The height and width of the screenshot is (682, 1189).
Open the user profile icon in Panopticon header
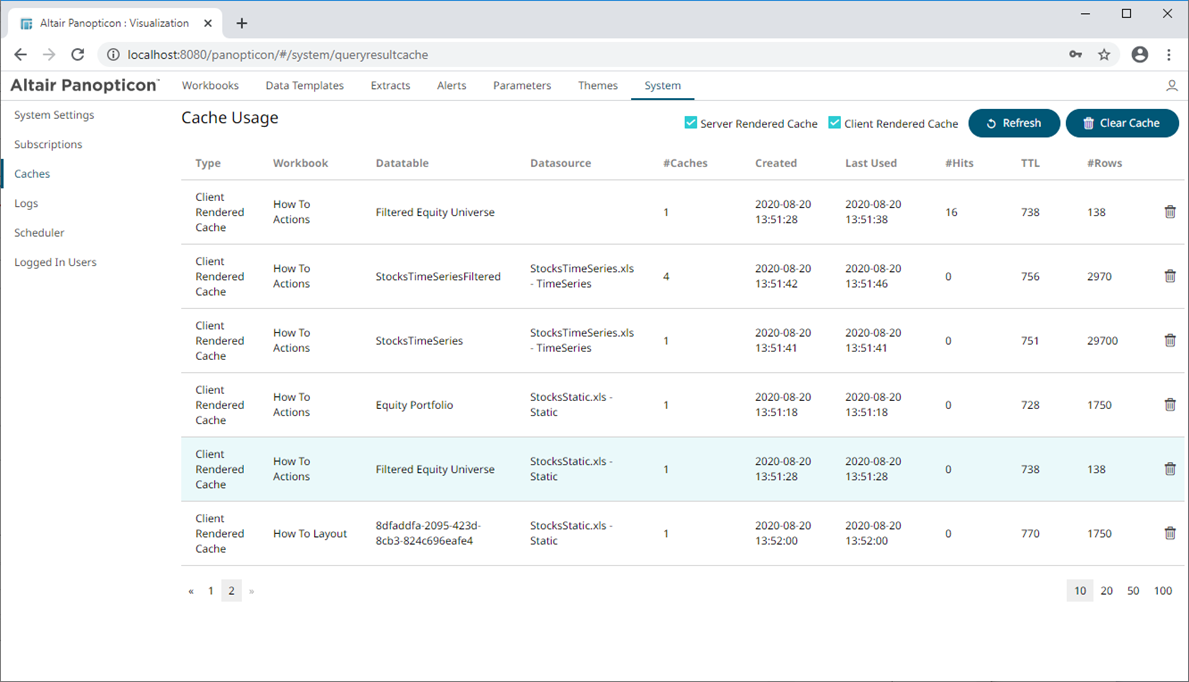click(x=1172, y=86)
